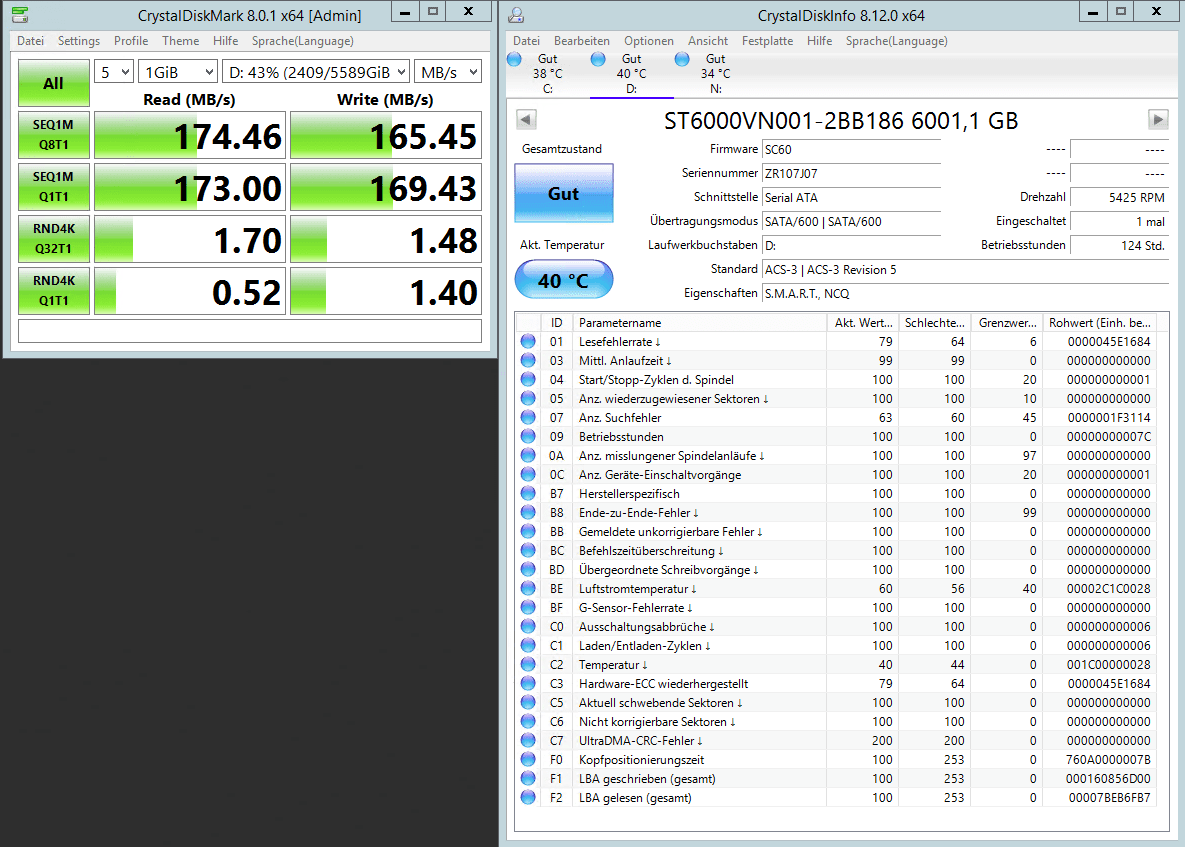This screenshot has height=847, width=1185.
Task: Click the Firmware field SC60
Action: [852, 150]
